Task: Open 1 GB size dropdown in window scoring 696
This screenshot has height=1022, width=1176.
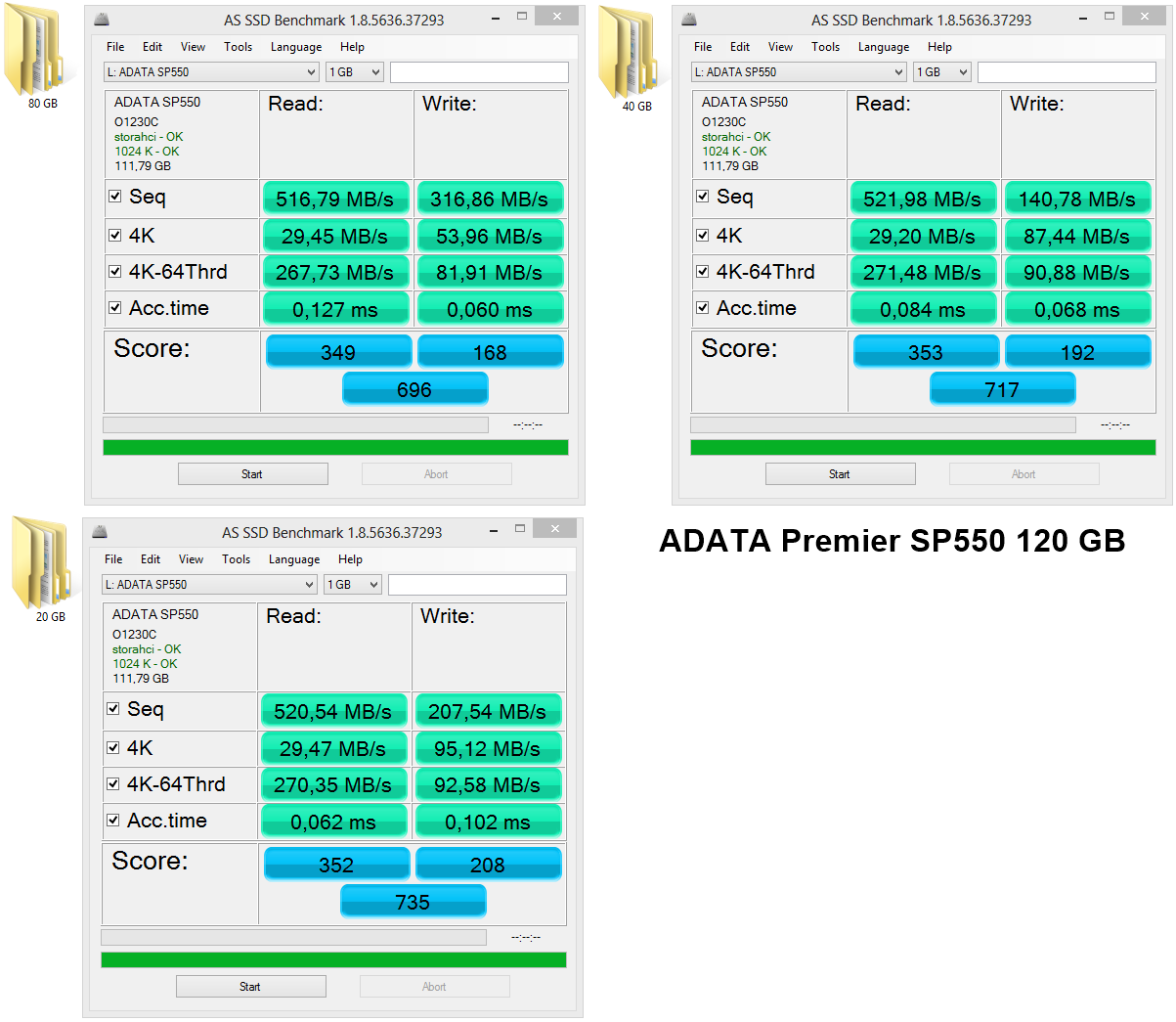Action: coord(355,71)
